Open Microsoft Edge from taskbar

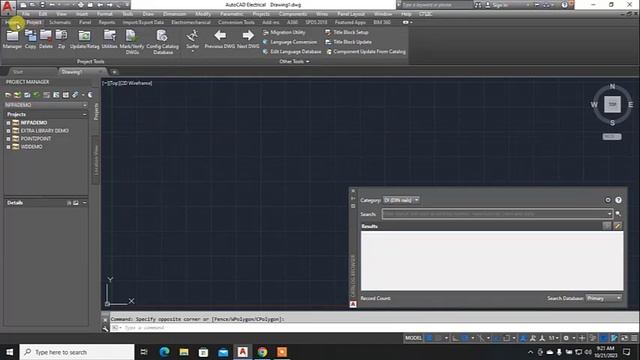[164, 352]
